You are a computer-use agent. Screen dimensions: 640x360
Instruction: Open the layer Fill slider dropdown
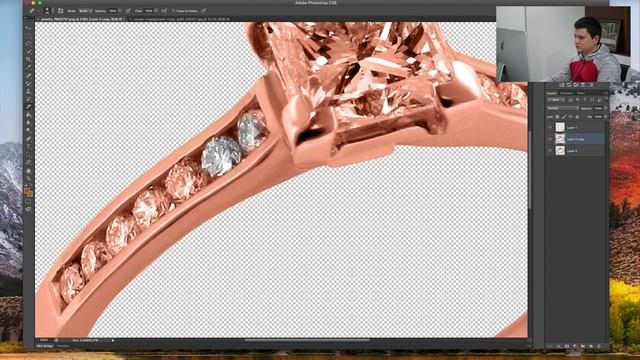(606, 117)
